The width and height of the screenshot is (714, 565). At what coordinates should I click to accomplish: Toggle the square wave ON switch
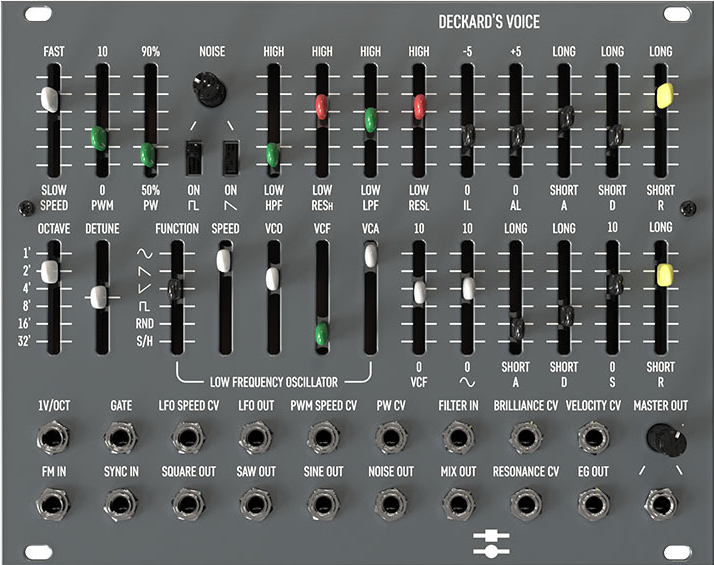coord(194,158)
